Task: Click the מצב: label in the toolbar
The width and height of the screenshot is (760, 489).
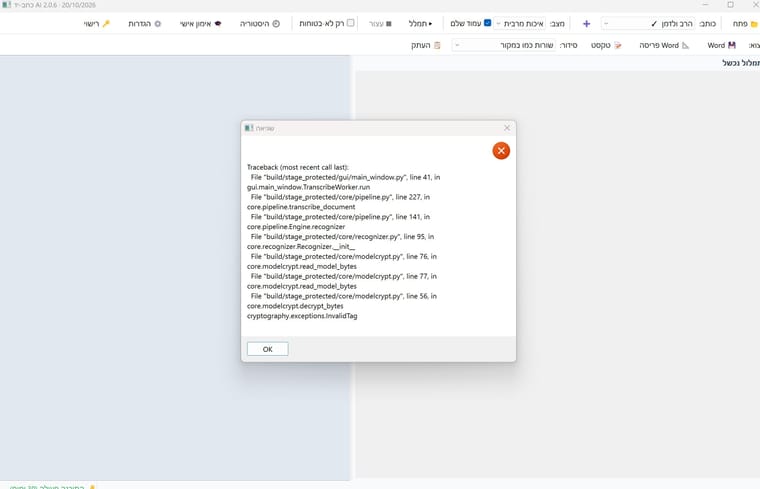Action: click(557, 23)
